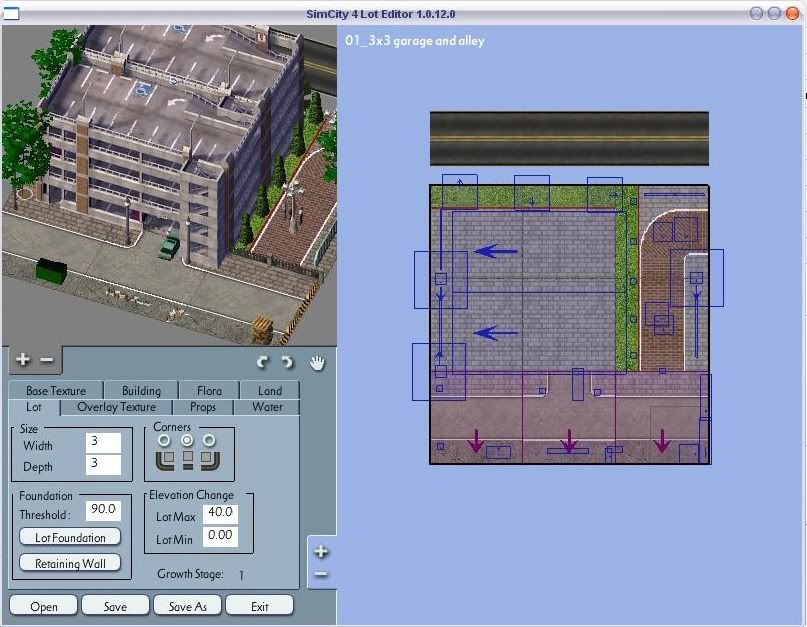Select the left corner radio button
This screenshot has width=807, height=627.
(x=164, y=440)
